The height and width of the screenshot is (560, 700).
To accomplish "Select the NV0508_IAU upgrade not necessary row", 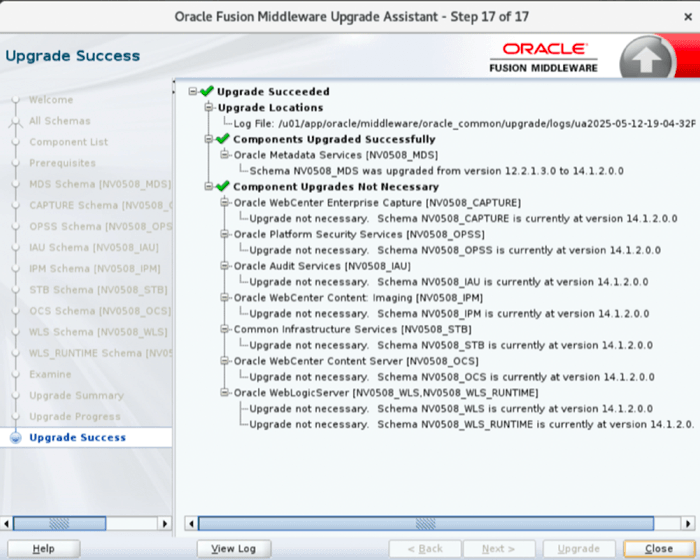I will click(449, 282).
